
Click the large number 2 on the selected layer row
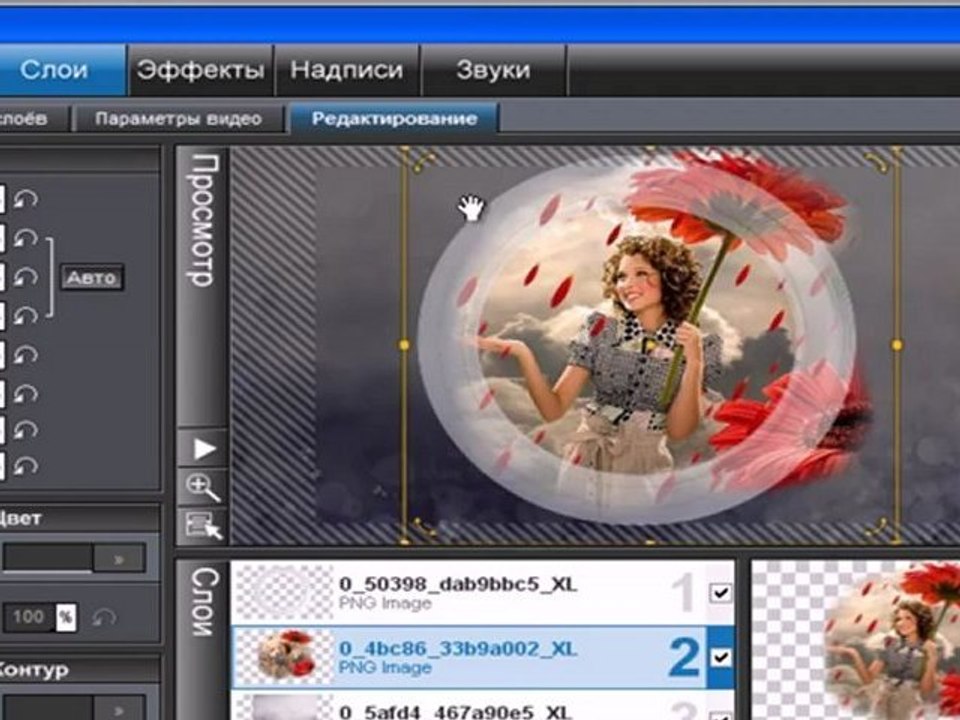(684, 658)
